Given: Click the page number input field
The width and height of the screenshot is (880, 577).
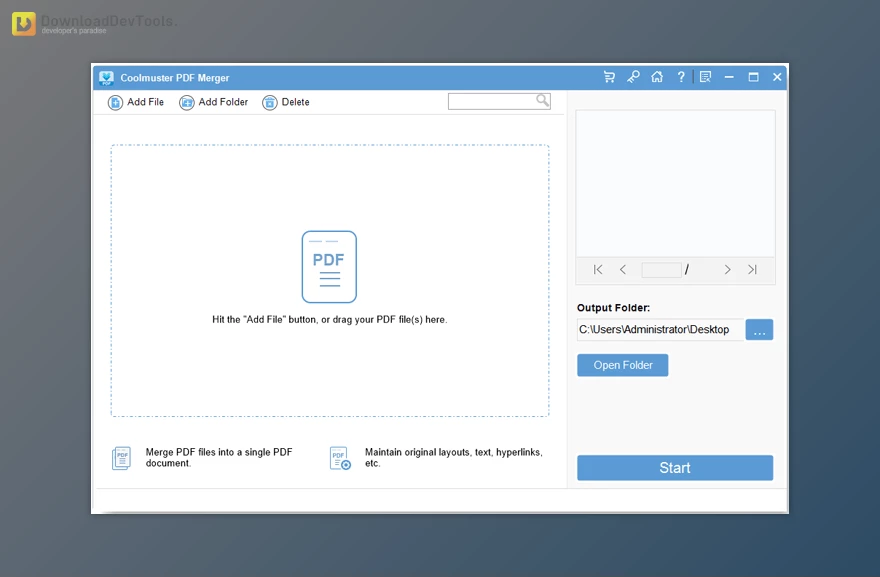Looking at the screenshot, I should (662, 269).
